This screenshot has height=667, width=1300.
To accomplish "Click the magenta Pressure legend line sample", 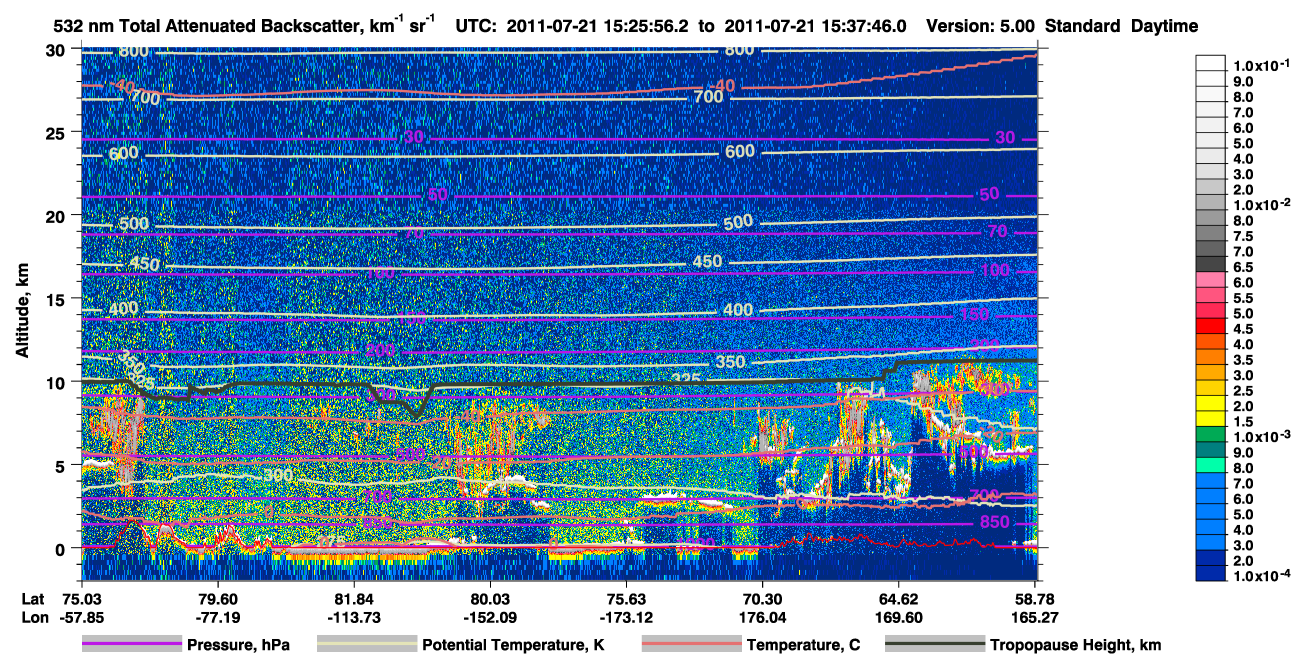I will [132, 645].
